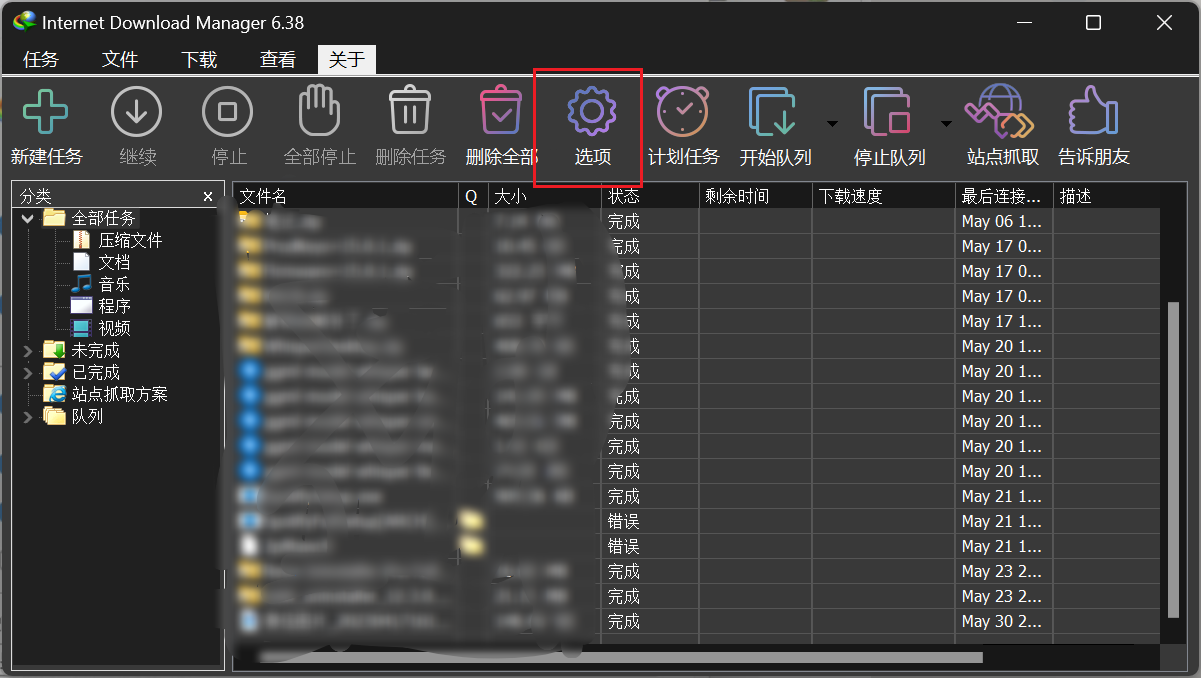Sort by 状态 column header
The height and width of the screenshot is (678, 1201).
click(x=650, y=197)
